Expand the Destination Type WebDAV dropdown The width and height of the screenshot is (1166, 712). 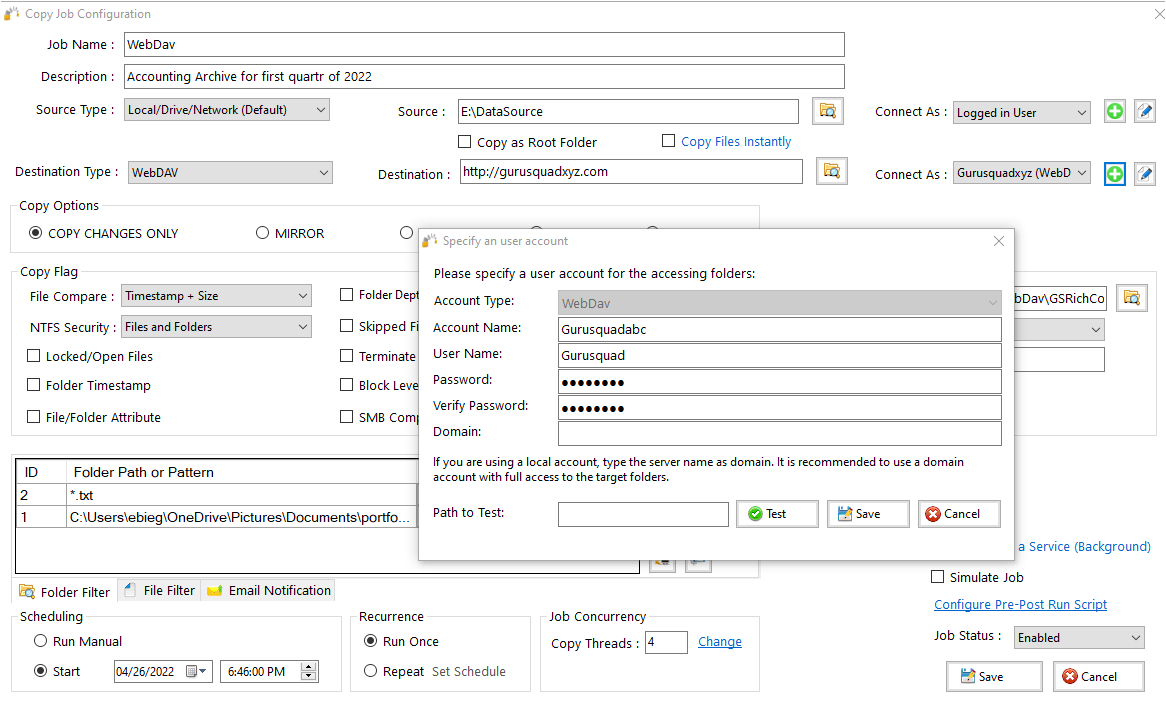click(230, 173)
